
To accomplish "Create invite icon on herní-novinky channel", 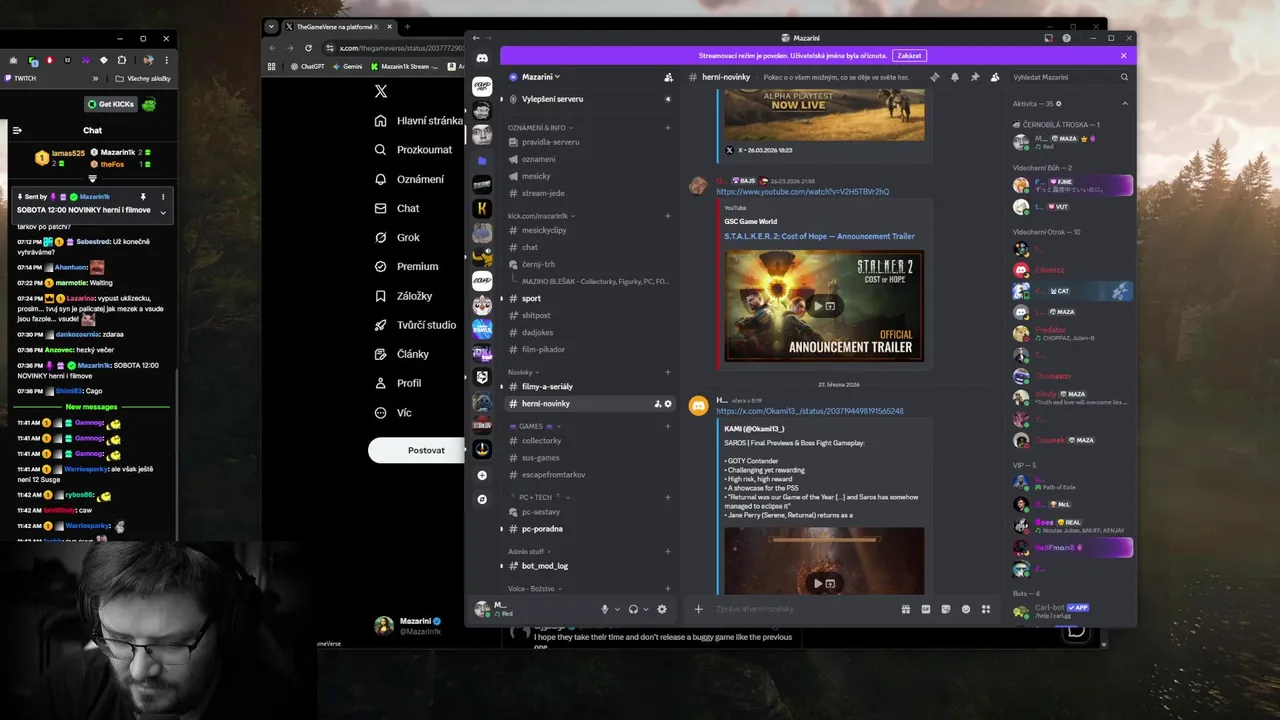I will click(657, 404).
